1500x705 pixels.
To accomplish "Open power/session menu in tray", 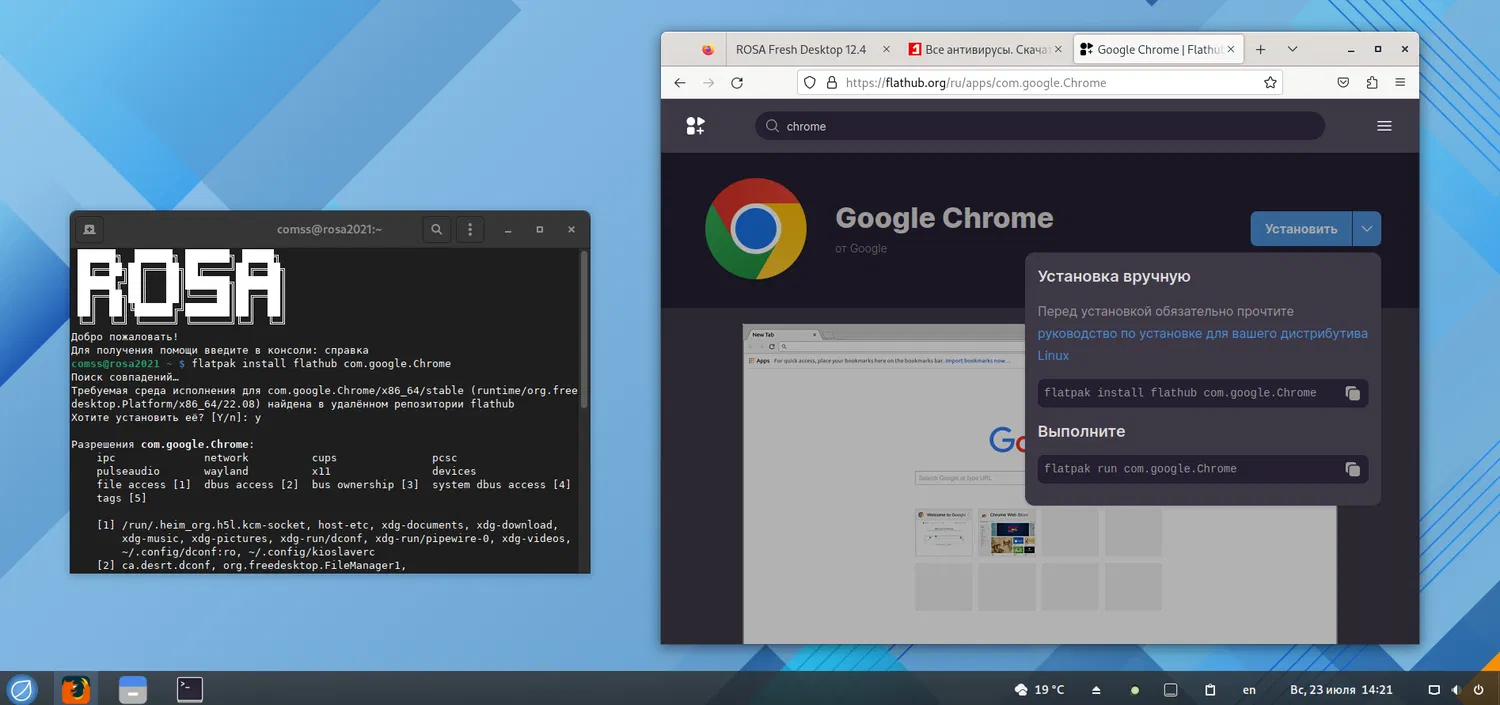I will pos(1479,690).
